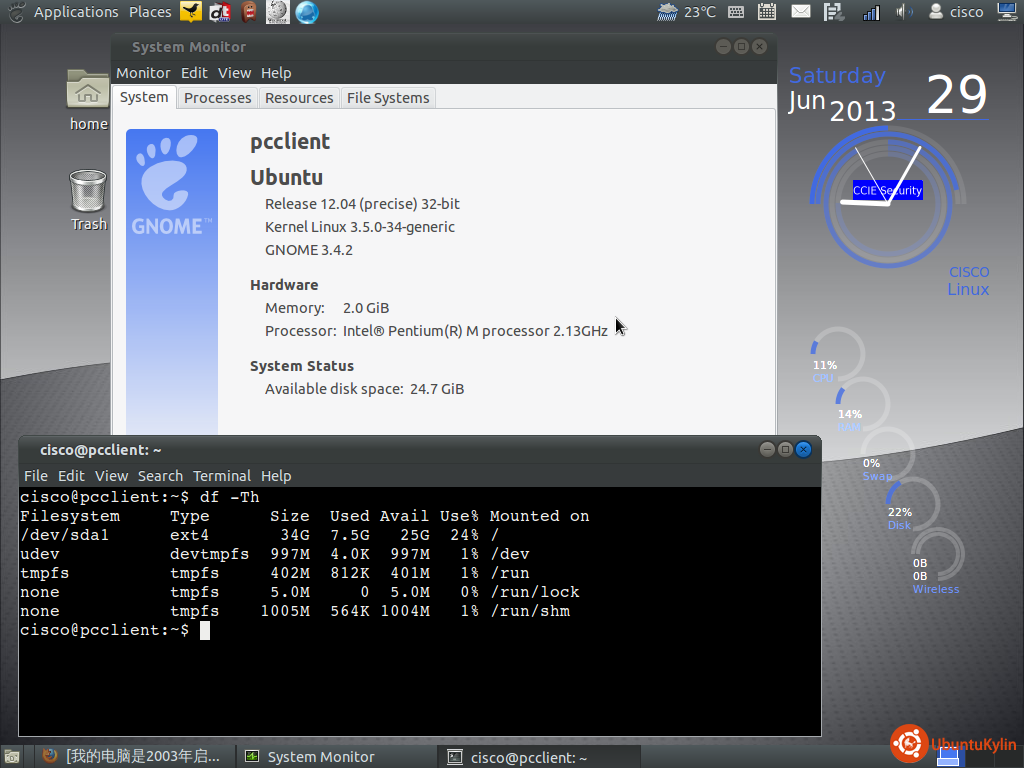Click the CPU 11% gauge widget
Screen dimensions: 1024x768
pos(837,355)
